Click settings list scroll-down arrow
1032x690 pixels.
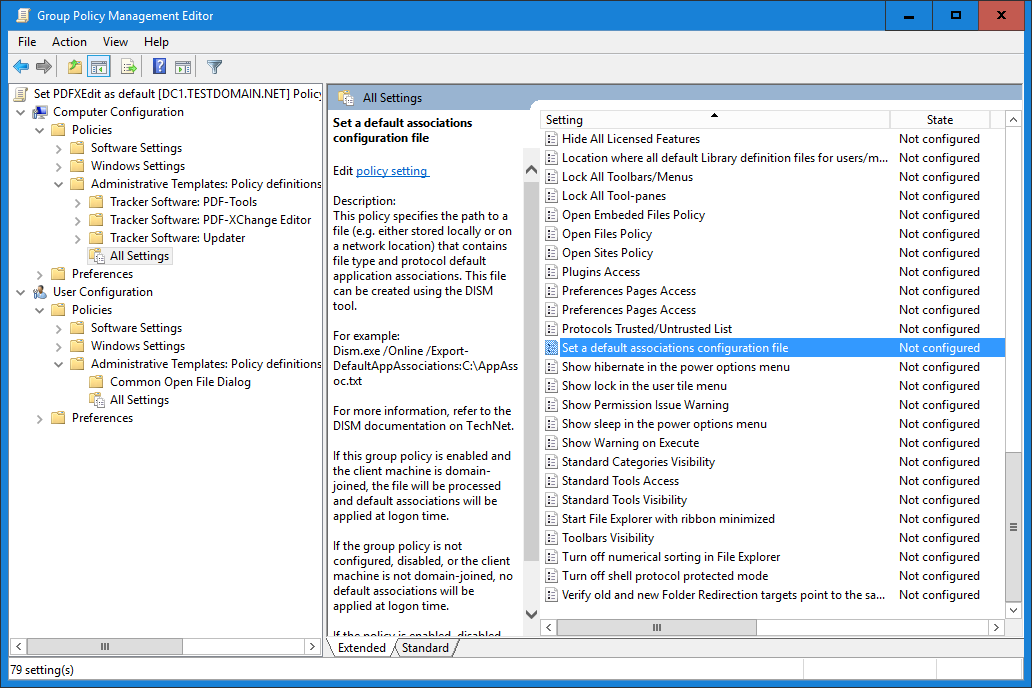pos(1013,610)
